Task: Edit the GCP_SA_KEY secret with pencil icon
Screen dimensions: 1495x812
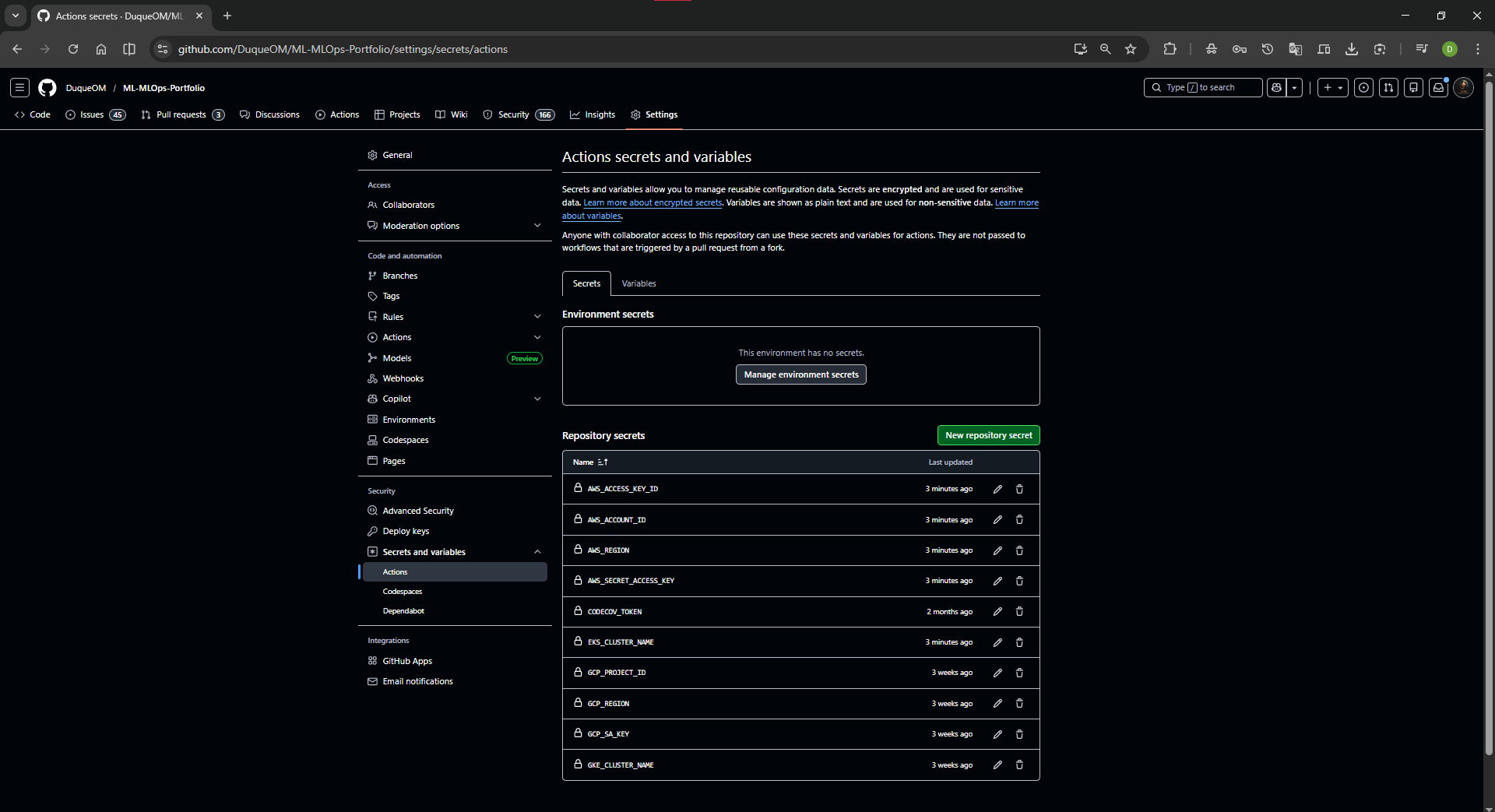Action: (997, 734)
